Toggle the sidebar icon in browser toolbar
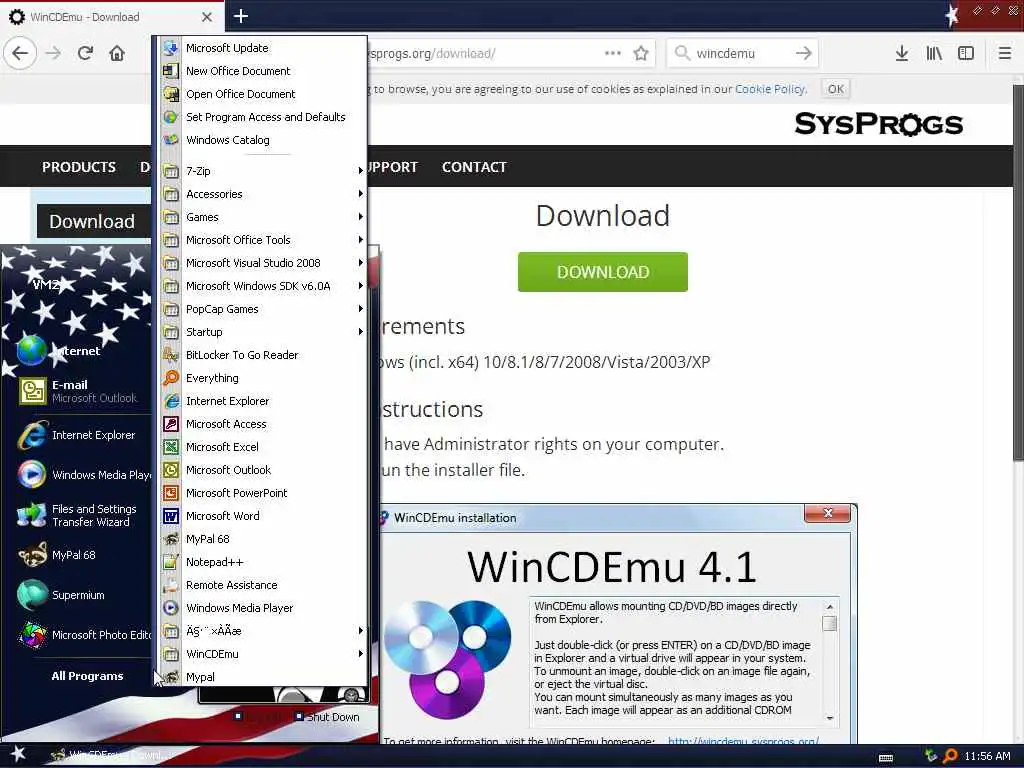Image resolution: width=1024 pixels, height=768 pixels. point(966,53)
